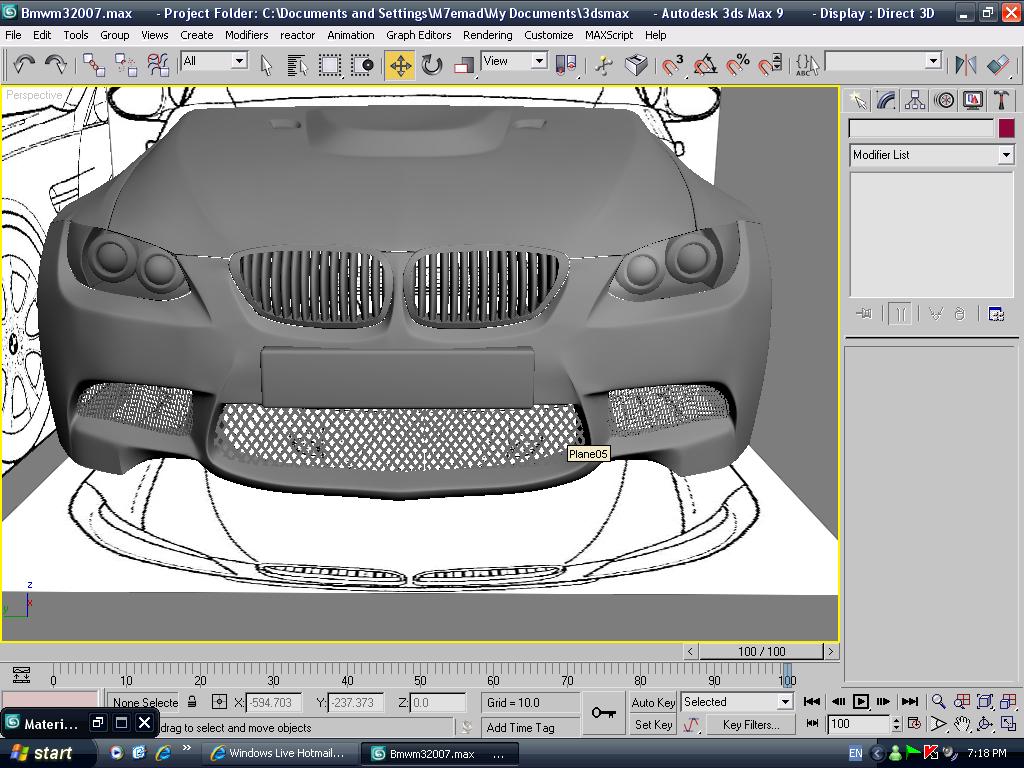Click the Undo arrow in main toolbar
Viewport: 1024px width, 768px height.
pos(24,64)
